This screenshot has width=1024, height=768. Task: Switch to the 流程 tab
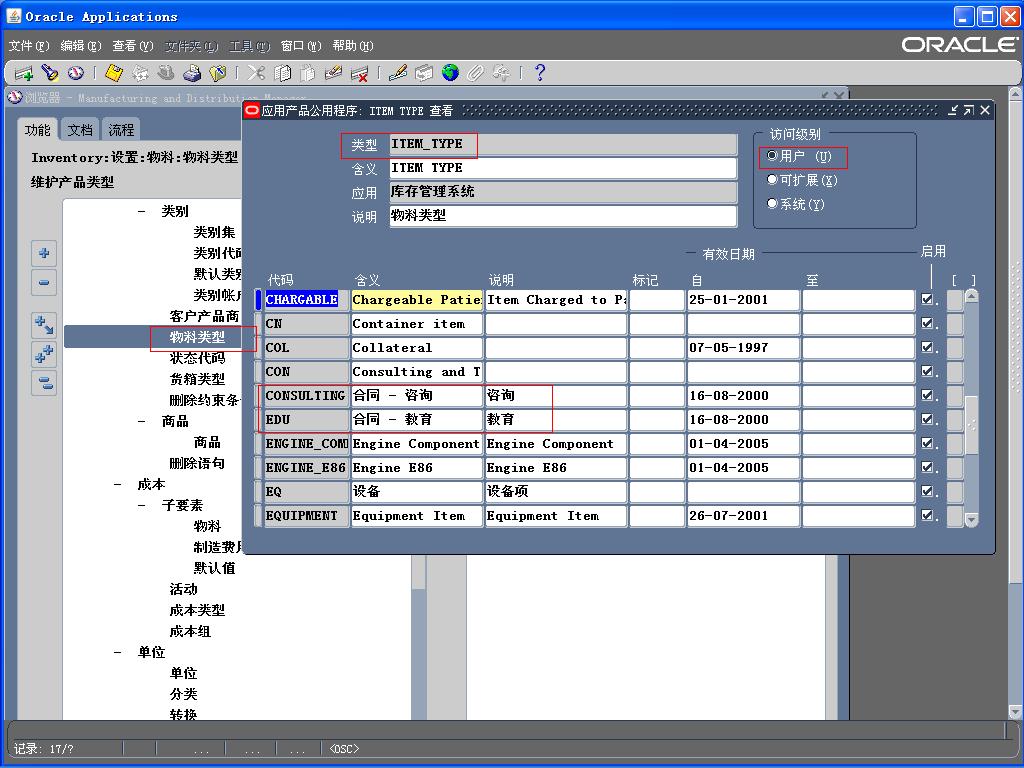[x=121, y=130]
